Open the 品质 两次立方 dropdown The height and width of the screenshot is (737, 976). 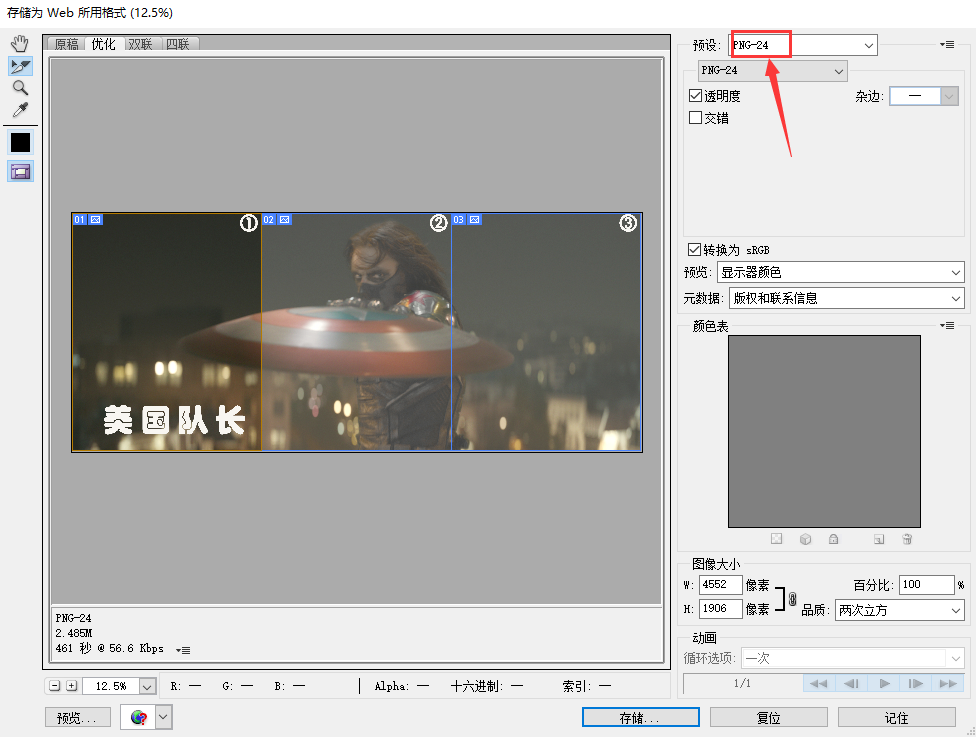(899, 610)
